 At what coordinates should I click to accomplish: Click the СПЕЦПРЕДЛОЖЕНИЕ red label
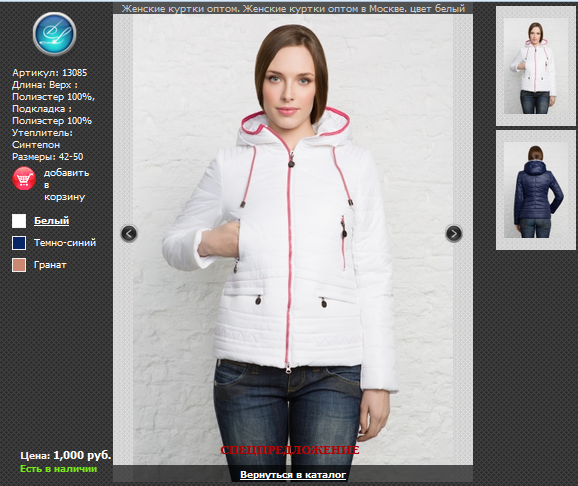290,450
